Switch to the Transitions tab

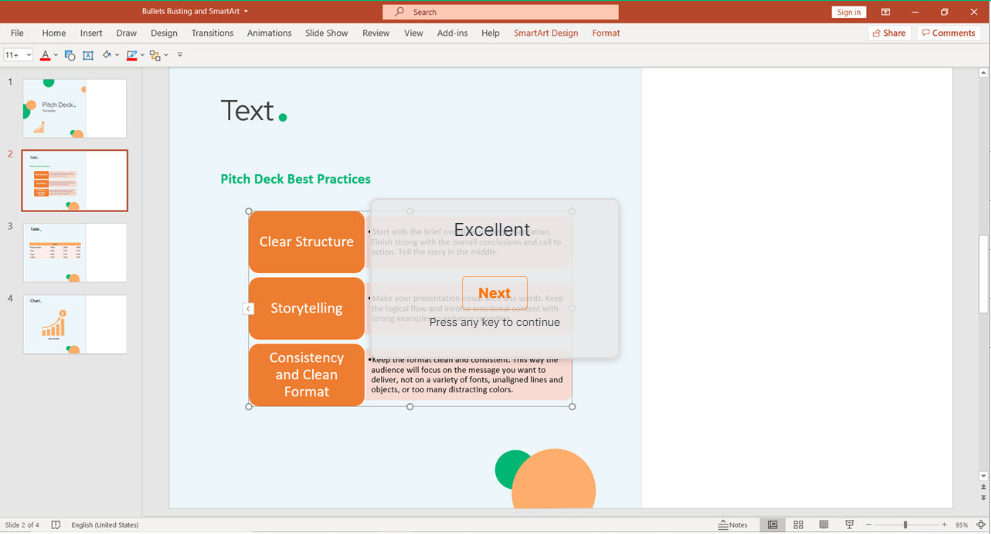coord(212,33)
